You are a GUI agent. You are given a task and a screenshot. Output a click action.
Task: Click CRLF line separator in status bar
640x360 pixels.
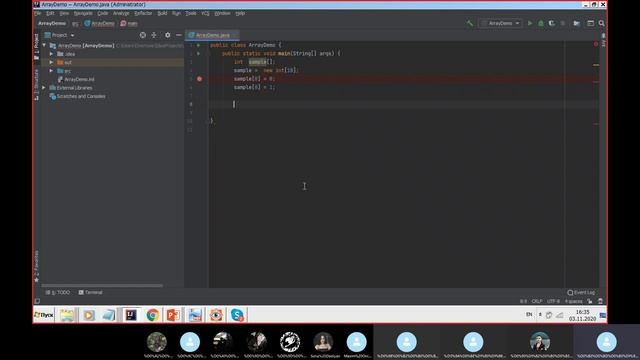(x=537, y=301)
